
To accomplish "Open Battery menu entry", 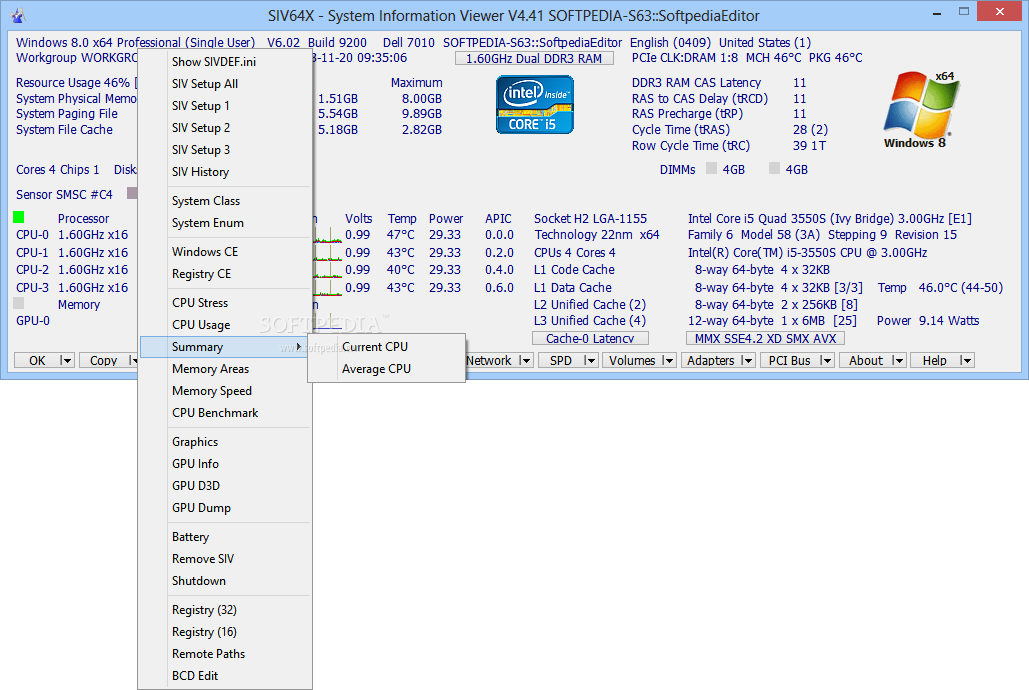I will tap(225, 537).
